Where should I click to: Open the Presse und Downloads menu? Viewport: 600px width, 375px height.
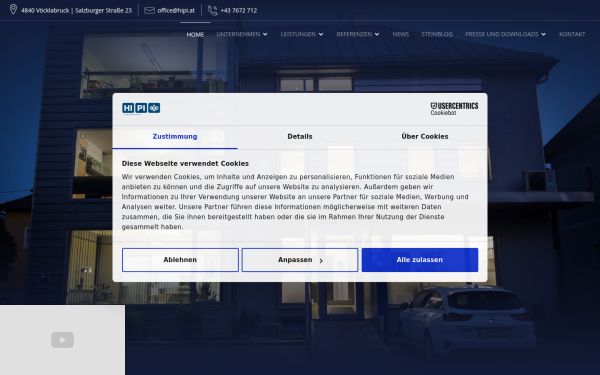(x=501, y=34)
